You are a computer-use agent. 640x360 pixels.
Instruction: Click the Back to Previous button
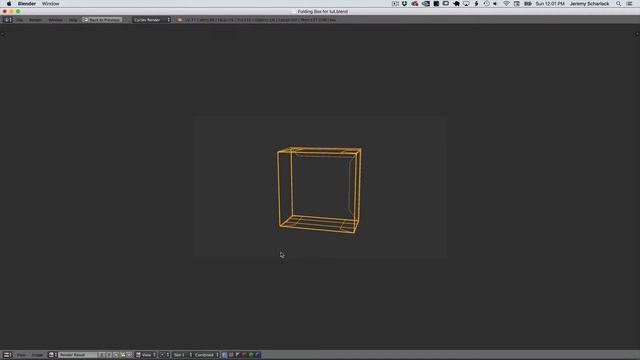point(102,20)
